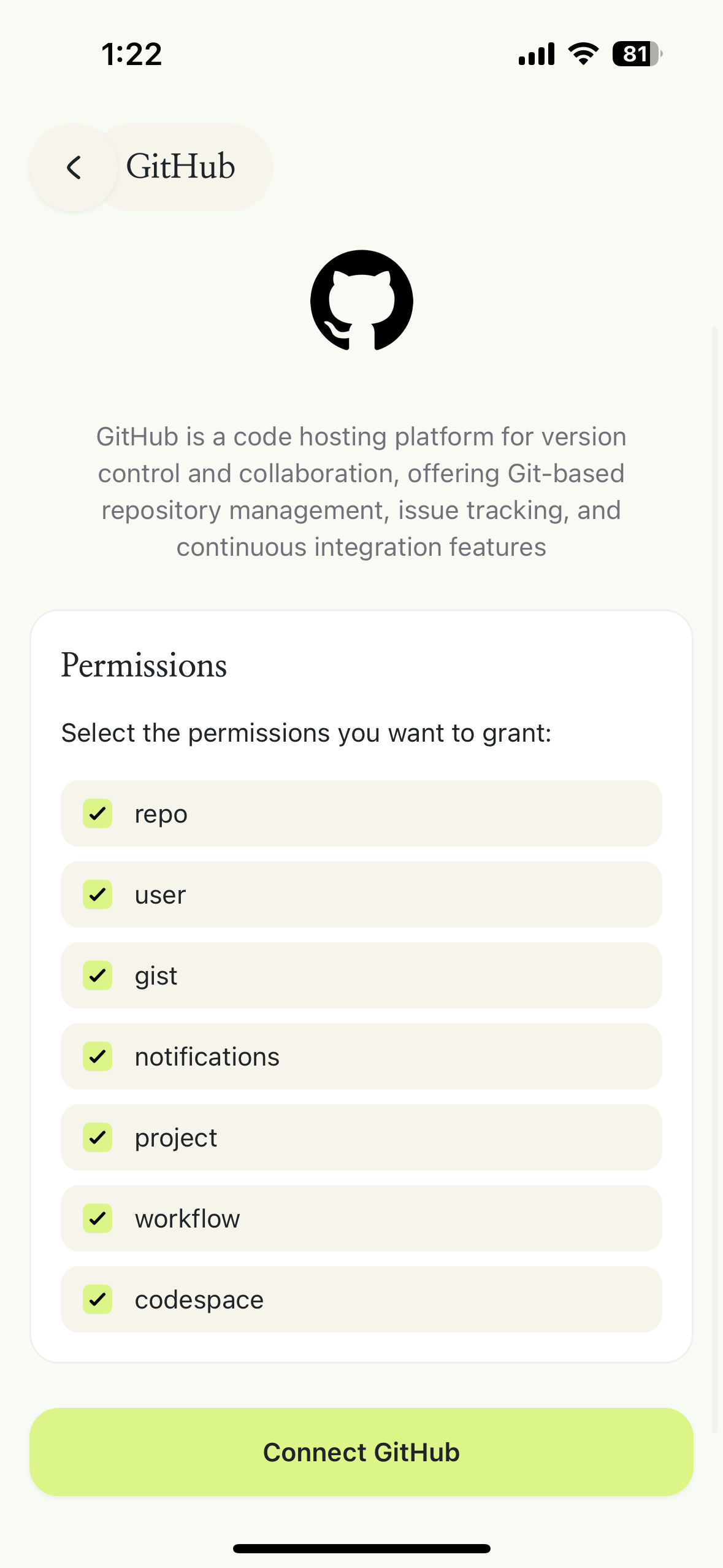
Task: Tap the Permissions section heading
Action: click(144, 665)
